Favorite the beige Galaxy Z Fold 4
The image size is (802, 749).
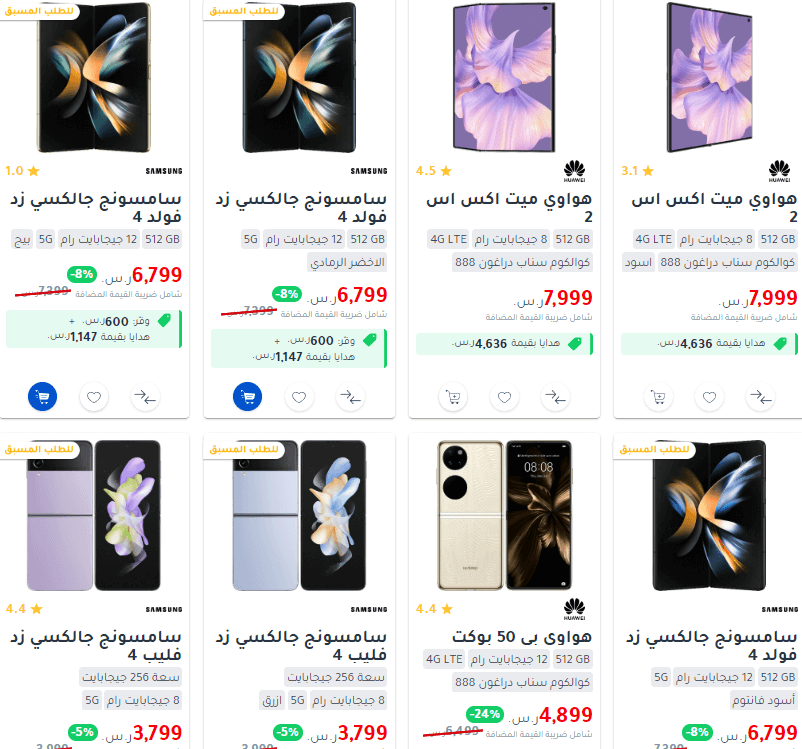pyautogui.click(x=94, y=396)
